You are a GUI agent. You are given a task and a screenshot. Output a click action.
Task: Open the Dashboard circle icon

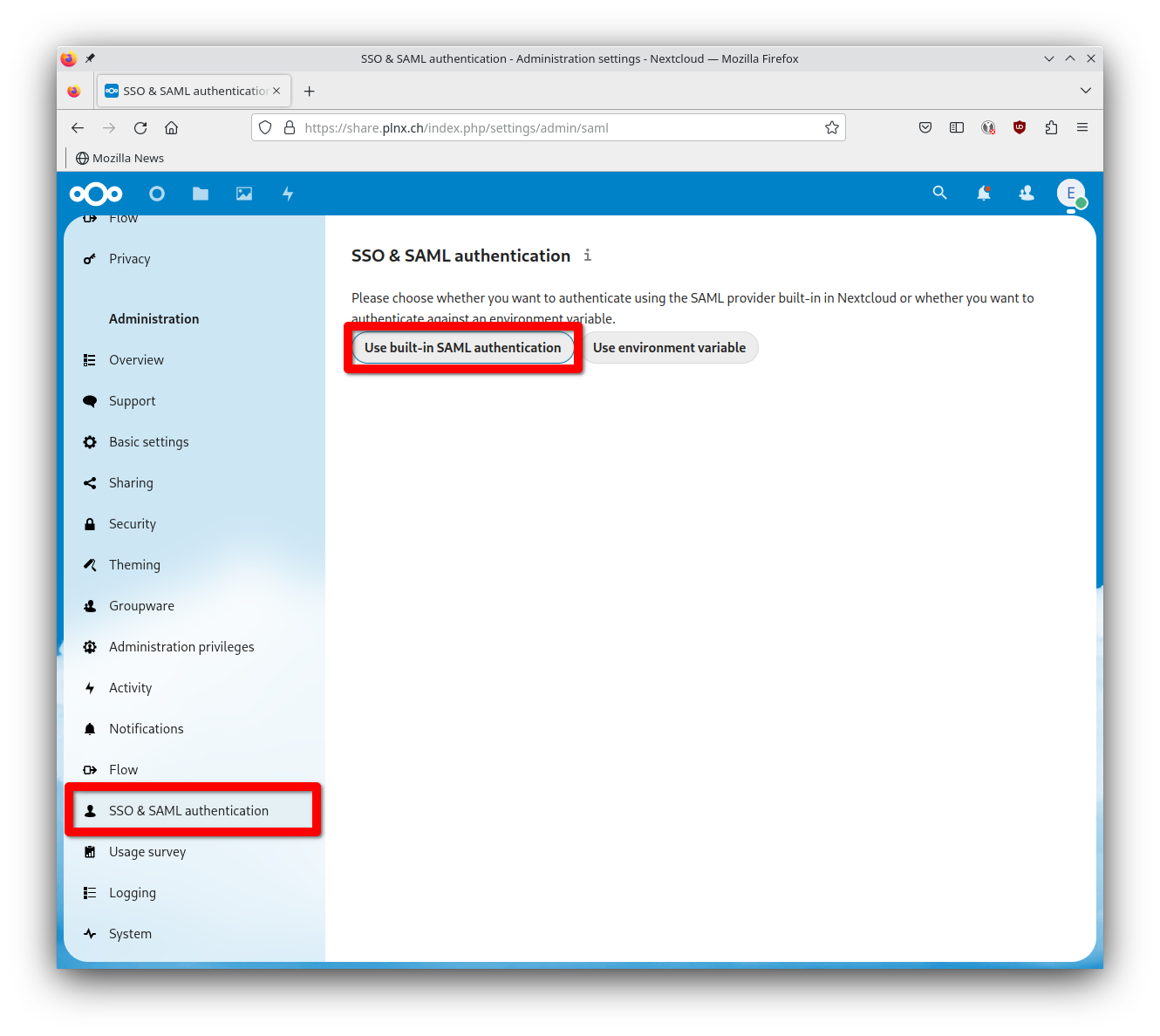click(x=157, y=194)
